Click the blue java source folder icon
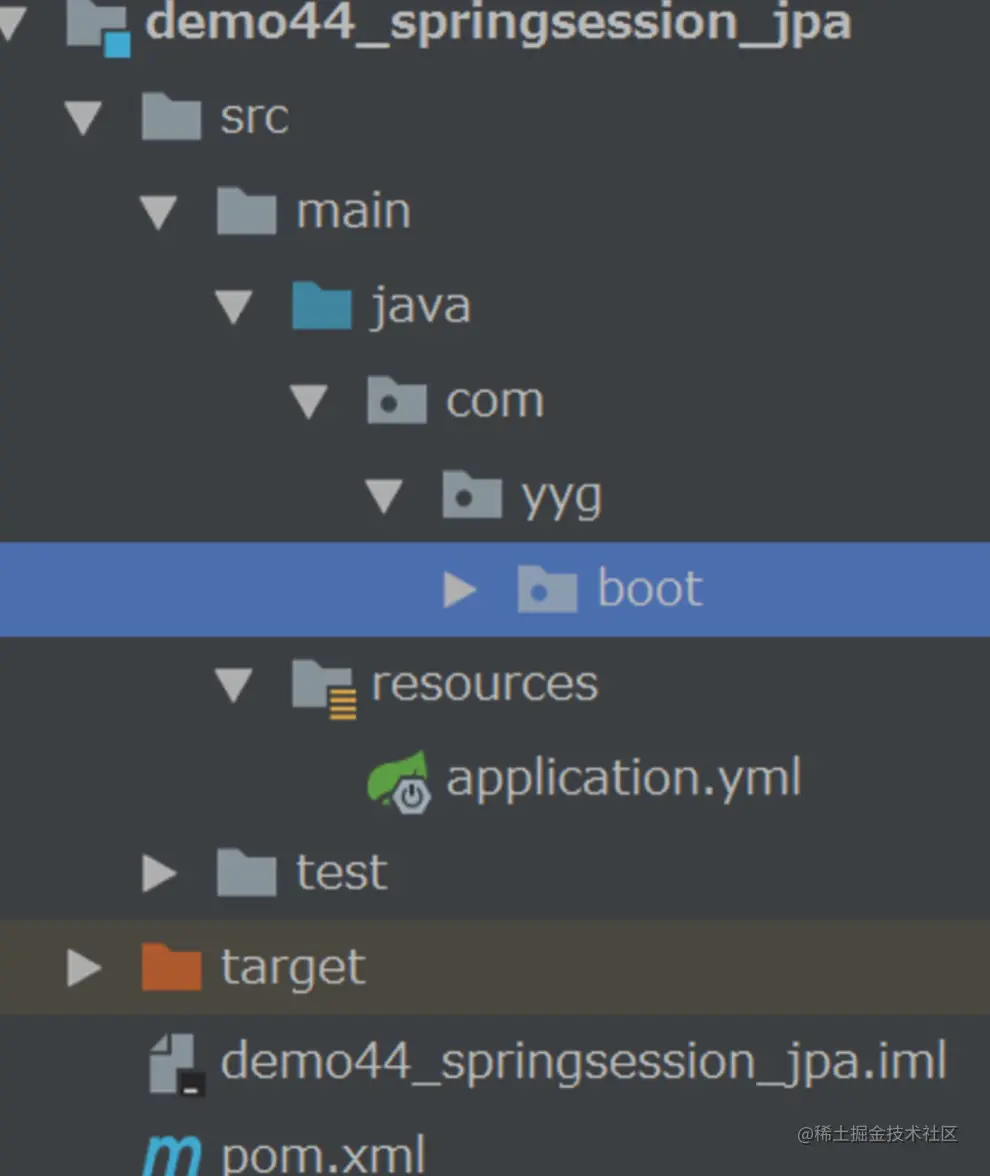Screen dimensions: 990x1176 click(322, 305)
